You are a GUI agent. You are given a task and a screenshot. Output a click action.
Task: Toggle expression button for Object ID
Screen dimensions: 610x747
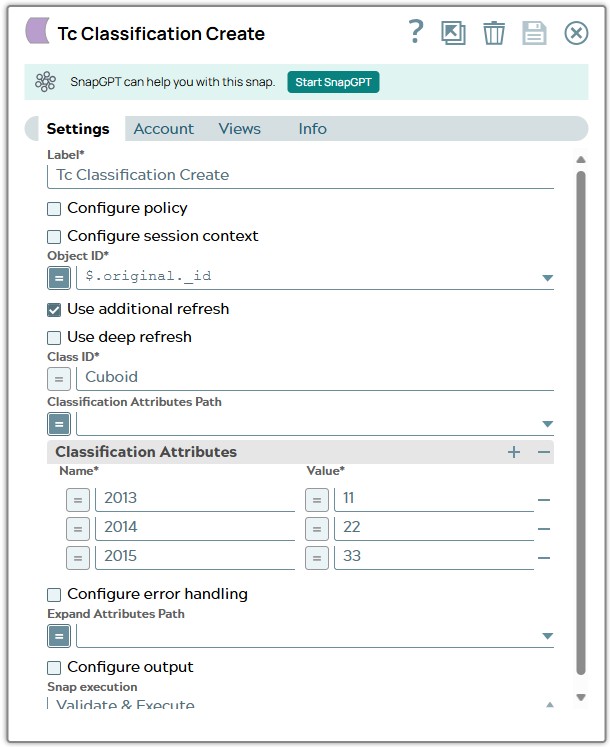coord(59,278)
